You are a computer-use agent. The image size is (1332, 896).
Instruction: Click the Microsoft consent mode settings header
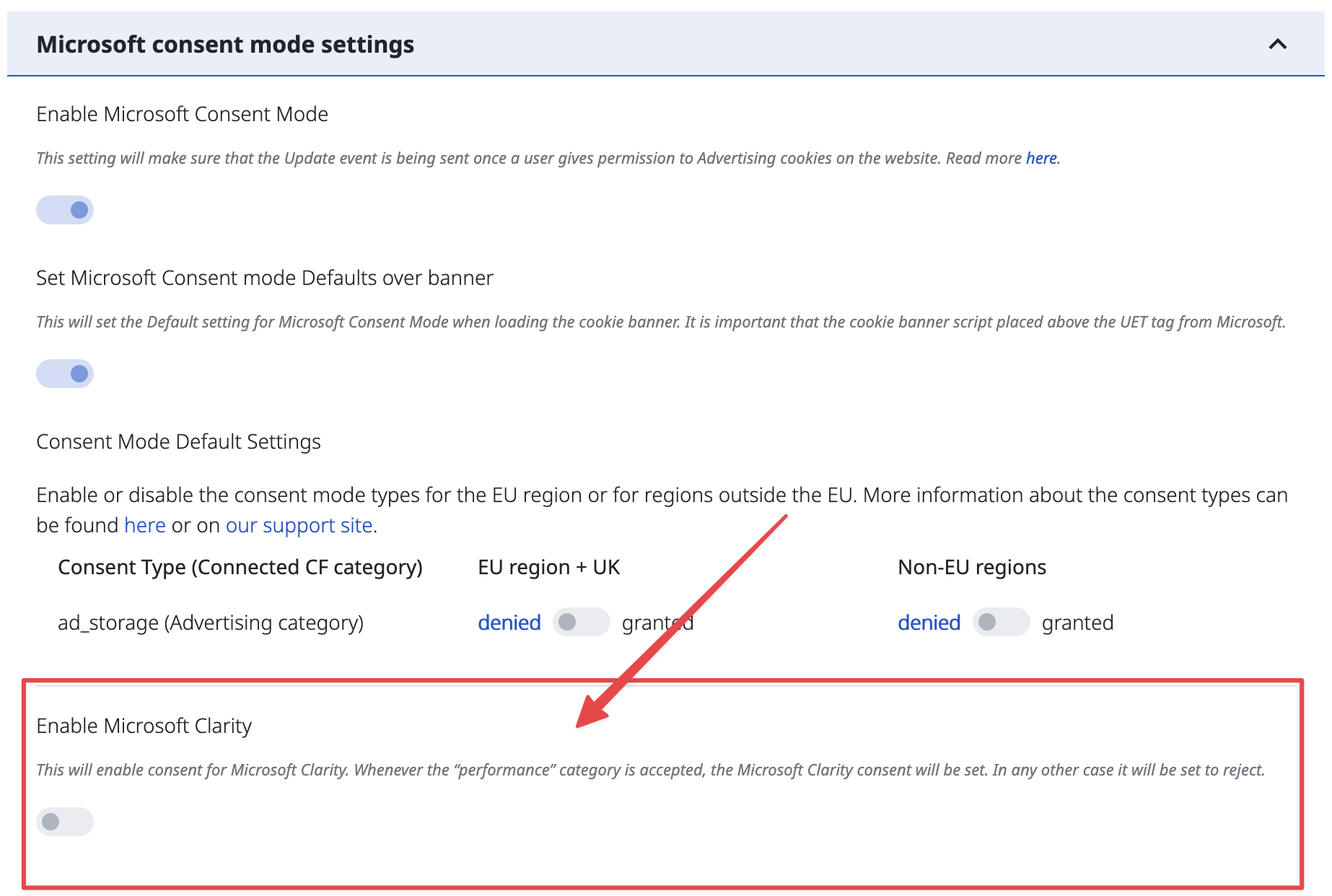665,44
